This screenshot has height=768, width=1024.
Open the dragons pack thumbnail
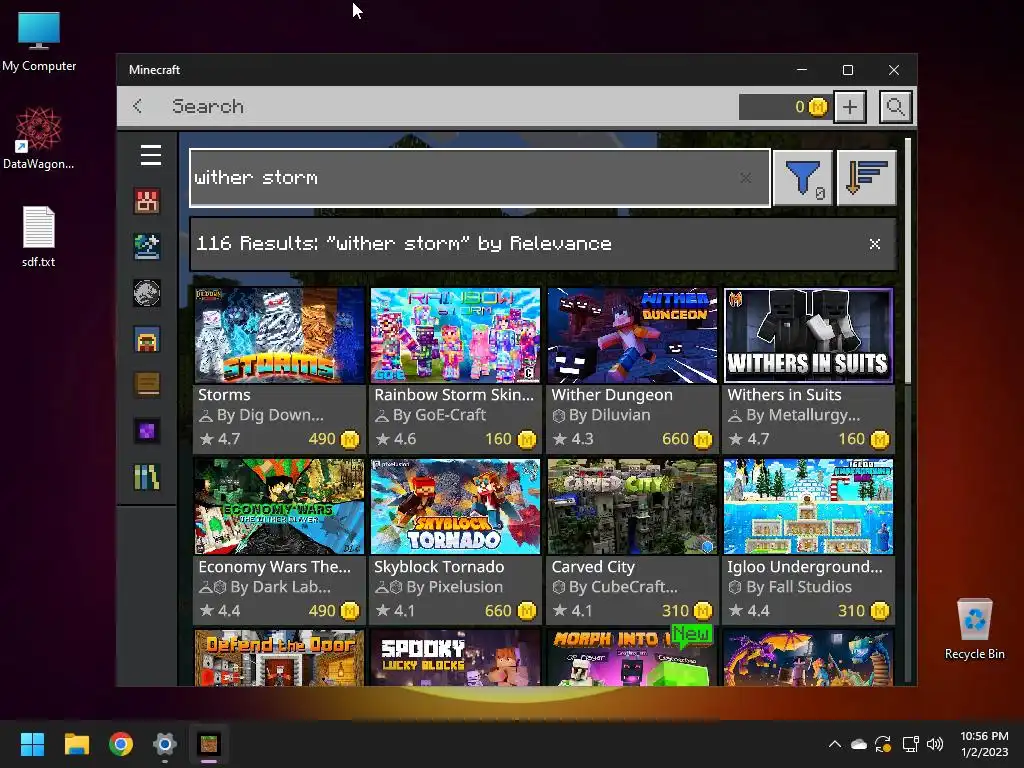click(x=808, y=658)
